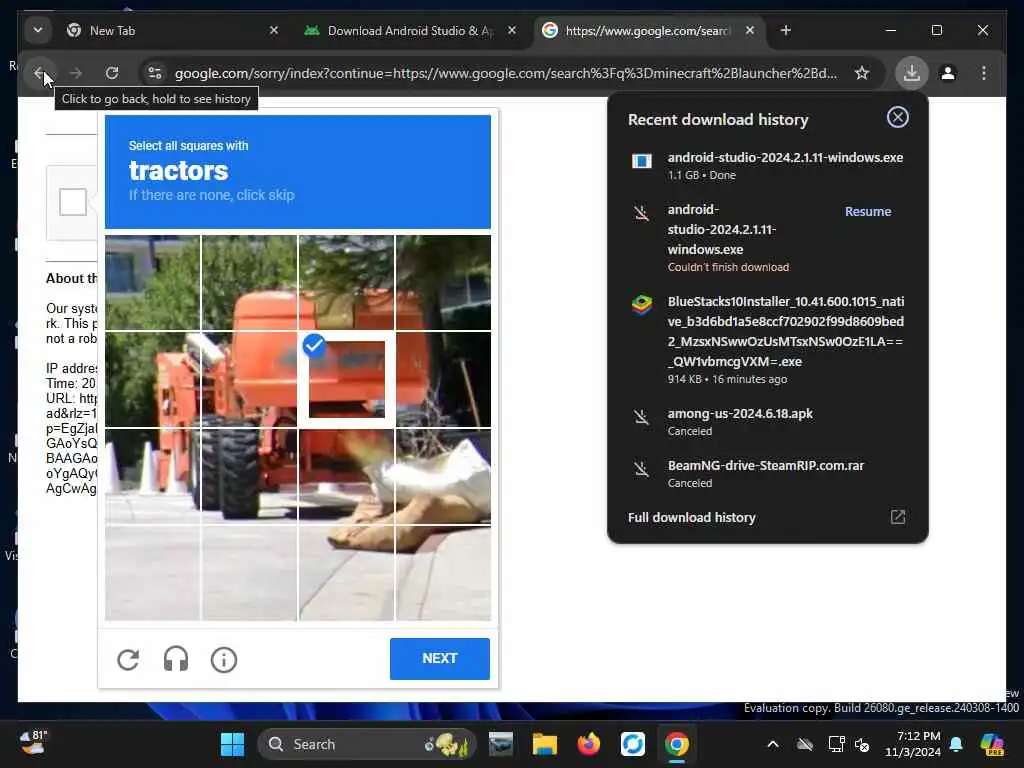Select the canceled among-us-2024.6.18.apk entry
Viewport: 1024px width, 768px height.
pyautogui.click(x=767, y=421)
